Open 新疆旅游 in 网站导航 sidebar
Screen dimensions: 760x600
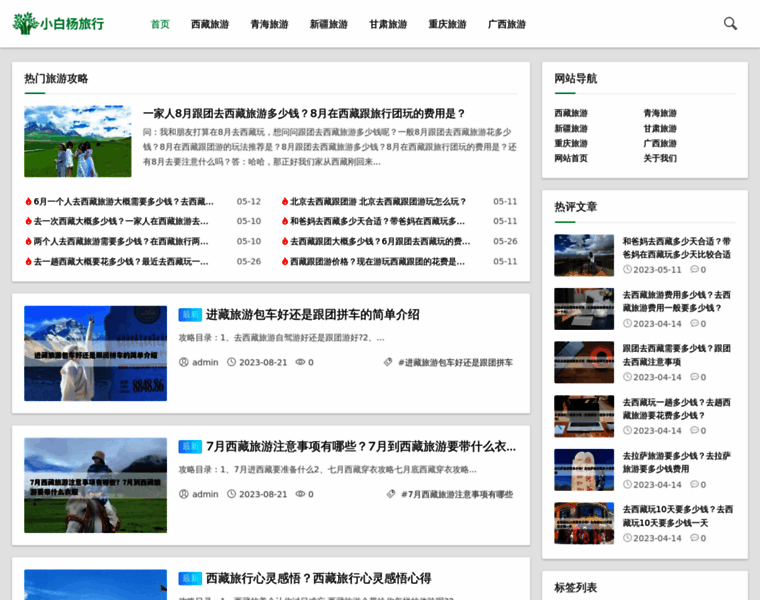570,128
